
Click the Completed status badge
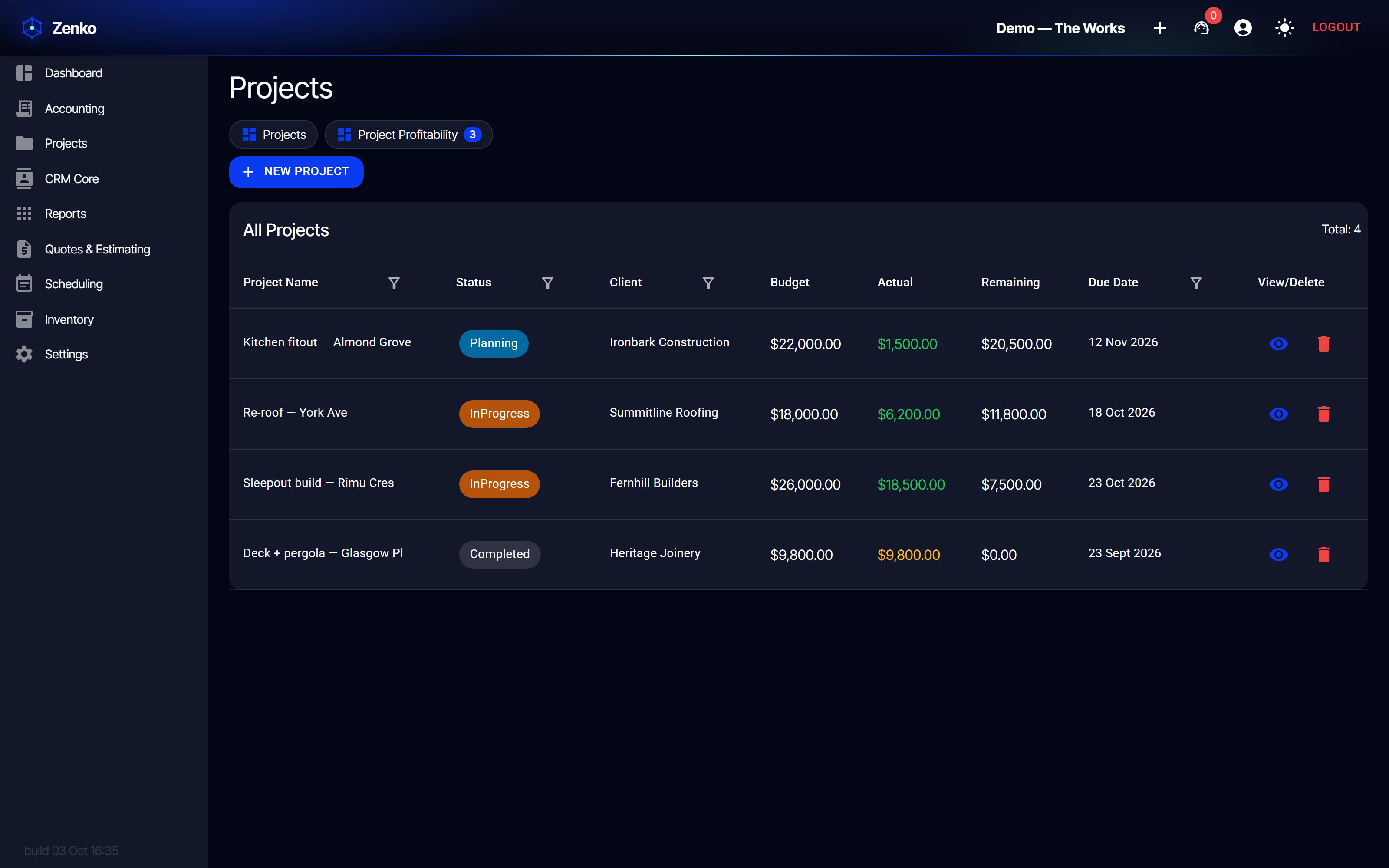(x=499, y=555)
